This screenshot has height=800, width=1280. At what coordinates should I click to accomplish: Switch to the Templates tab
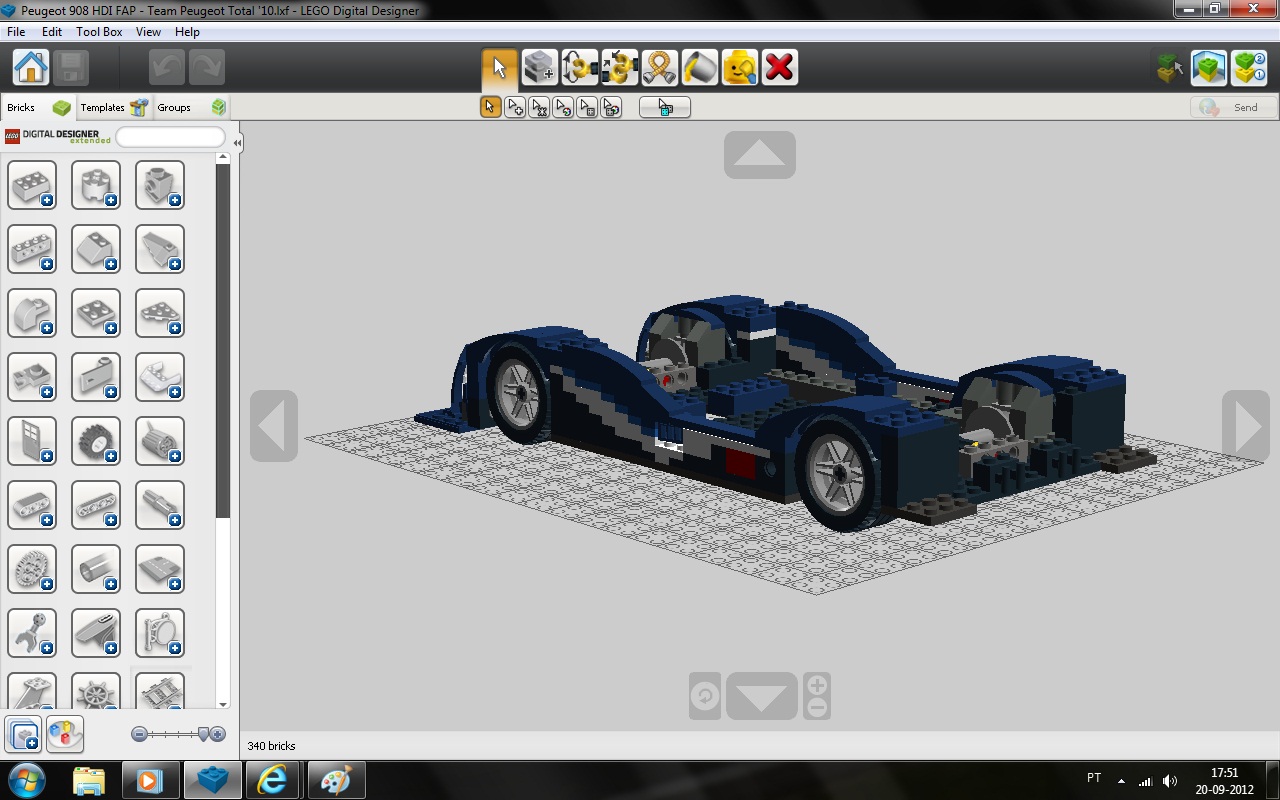click(112, 107)
